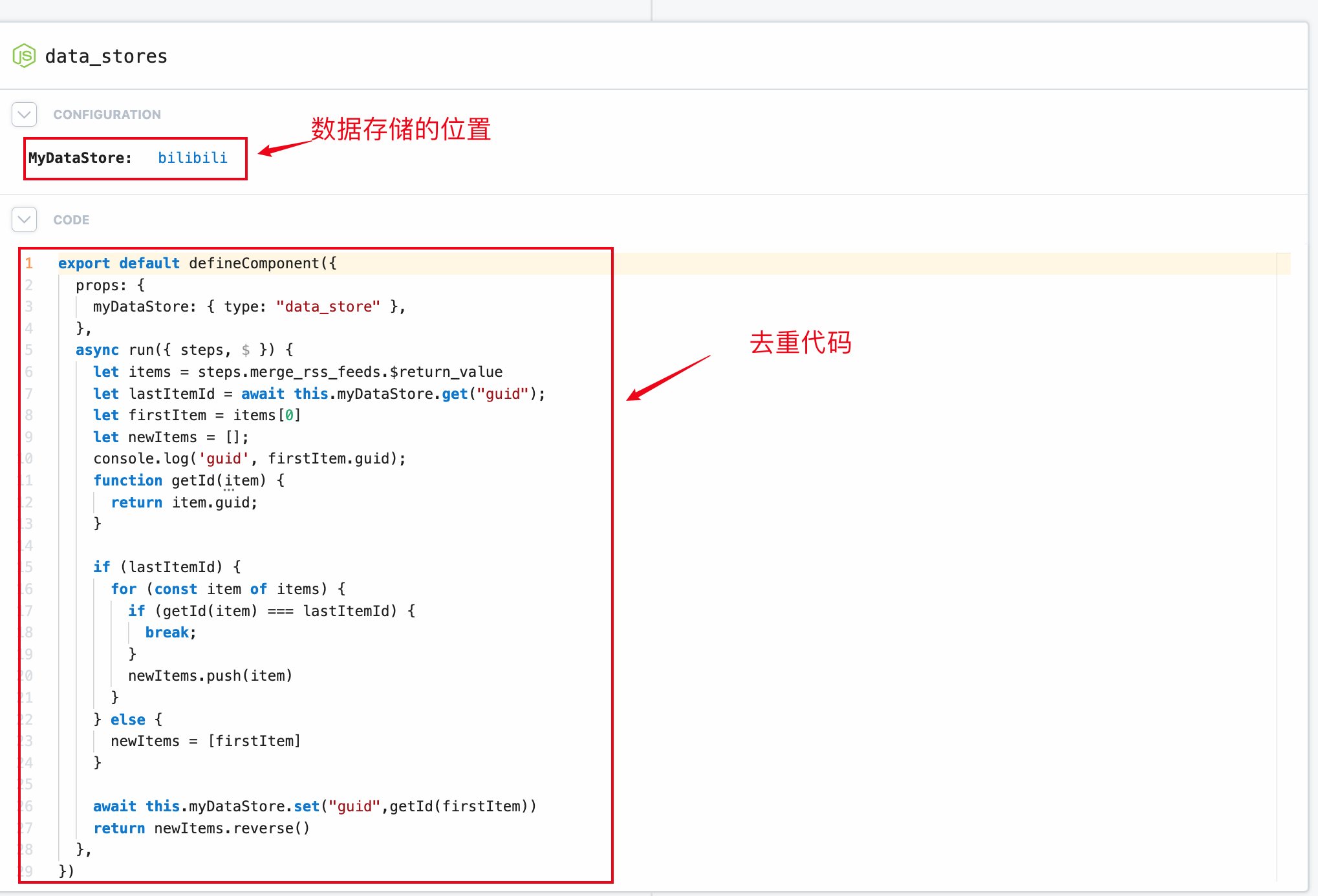This screenshot has height=896, width=1318.
Task: Click the CONFIGURATION section heading
Action: pos(107,114)
